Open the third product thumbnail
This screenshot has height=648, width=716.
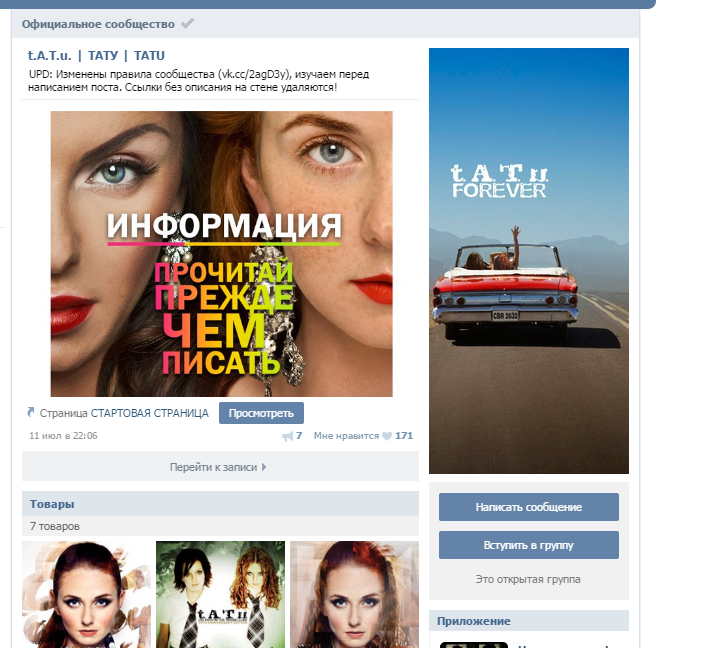coord(354,595)
